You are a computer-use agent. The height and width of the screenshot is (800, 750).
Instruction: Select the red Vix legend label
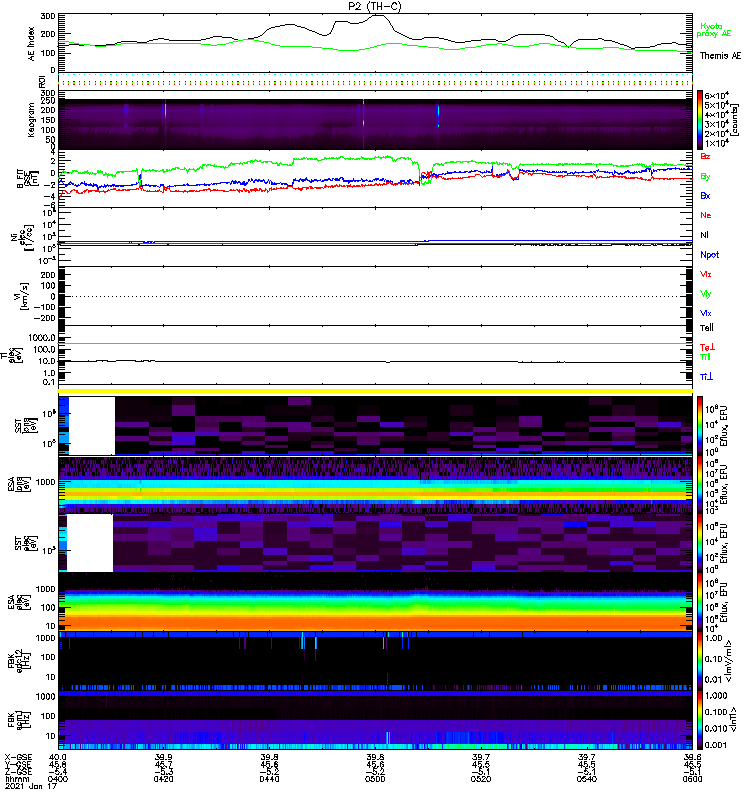click(706, 274)
